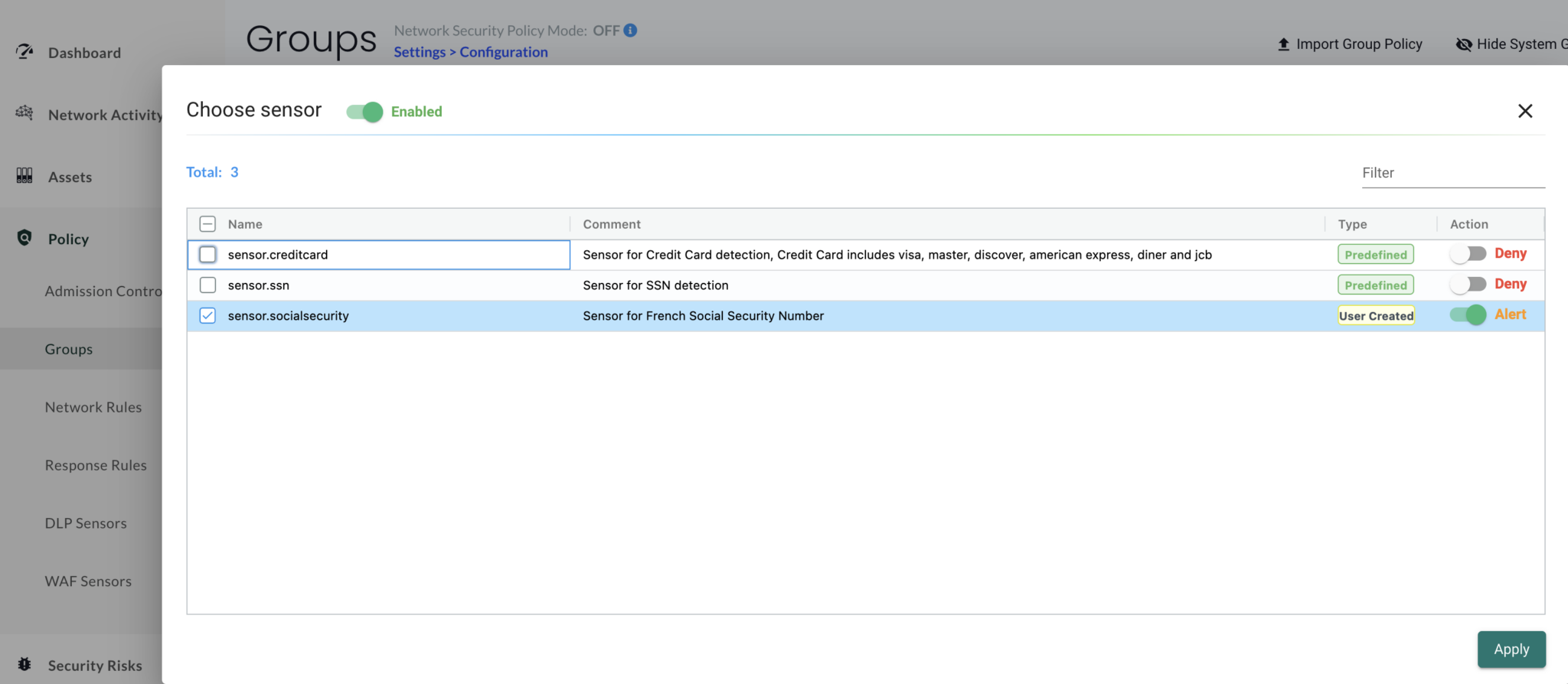Uncheck the sensor.socialsecurity checkbox

coord(207,316)
